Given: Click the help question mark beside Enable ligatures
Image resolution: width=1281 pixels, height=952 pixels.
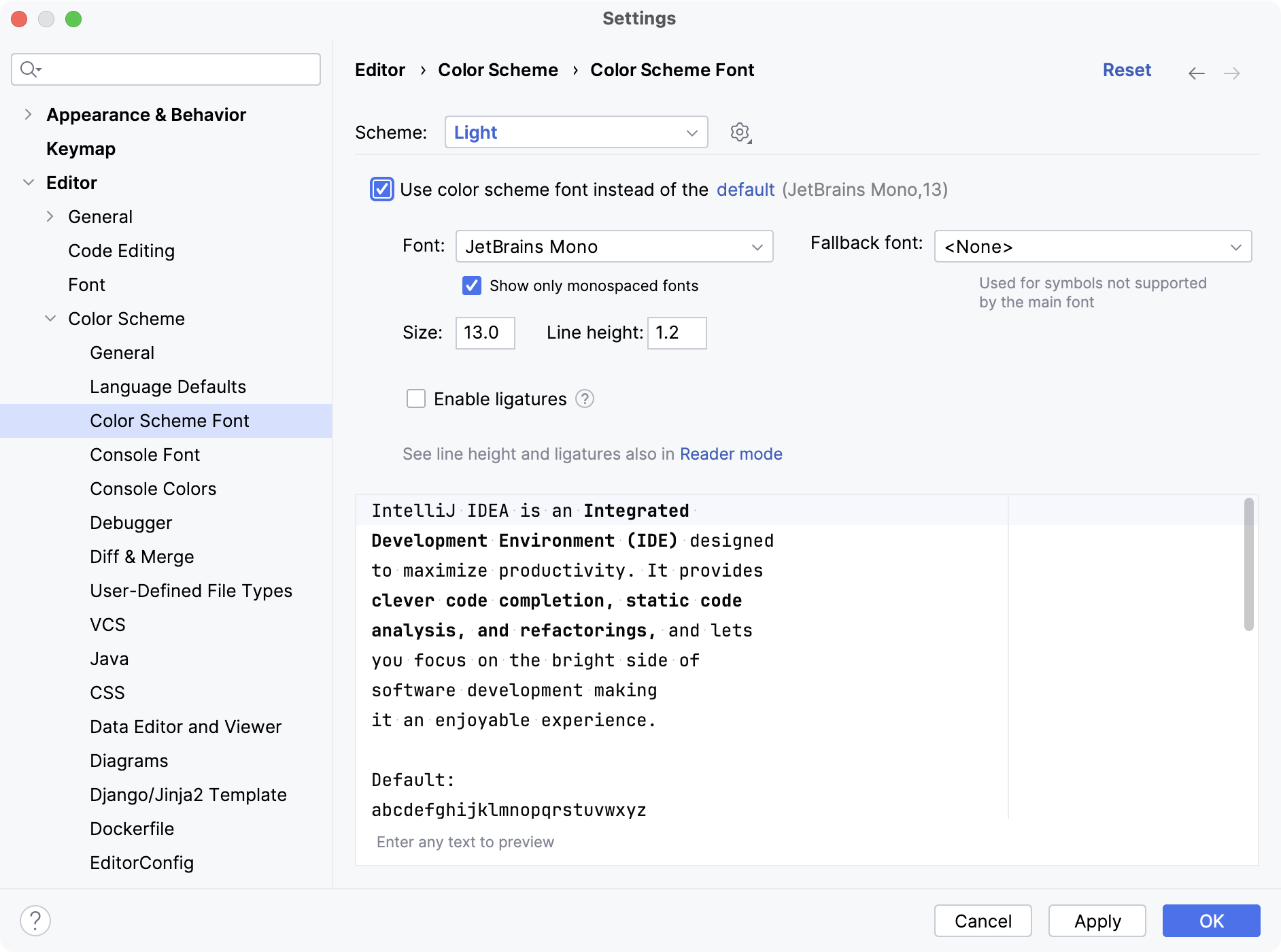Looking at the screenshot, I should [585, 399].
